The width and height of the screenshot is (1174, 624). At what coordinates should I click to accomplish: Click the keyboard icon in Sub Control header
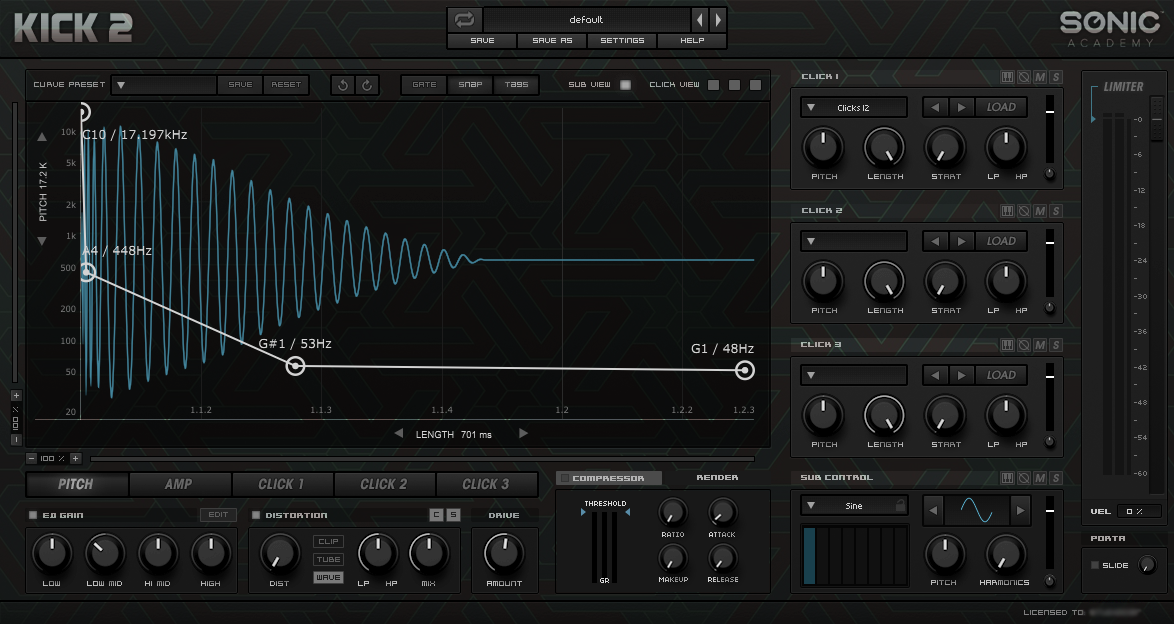(1008, 478)
